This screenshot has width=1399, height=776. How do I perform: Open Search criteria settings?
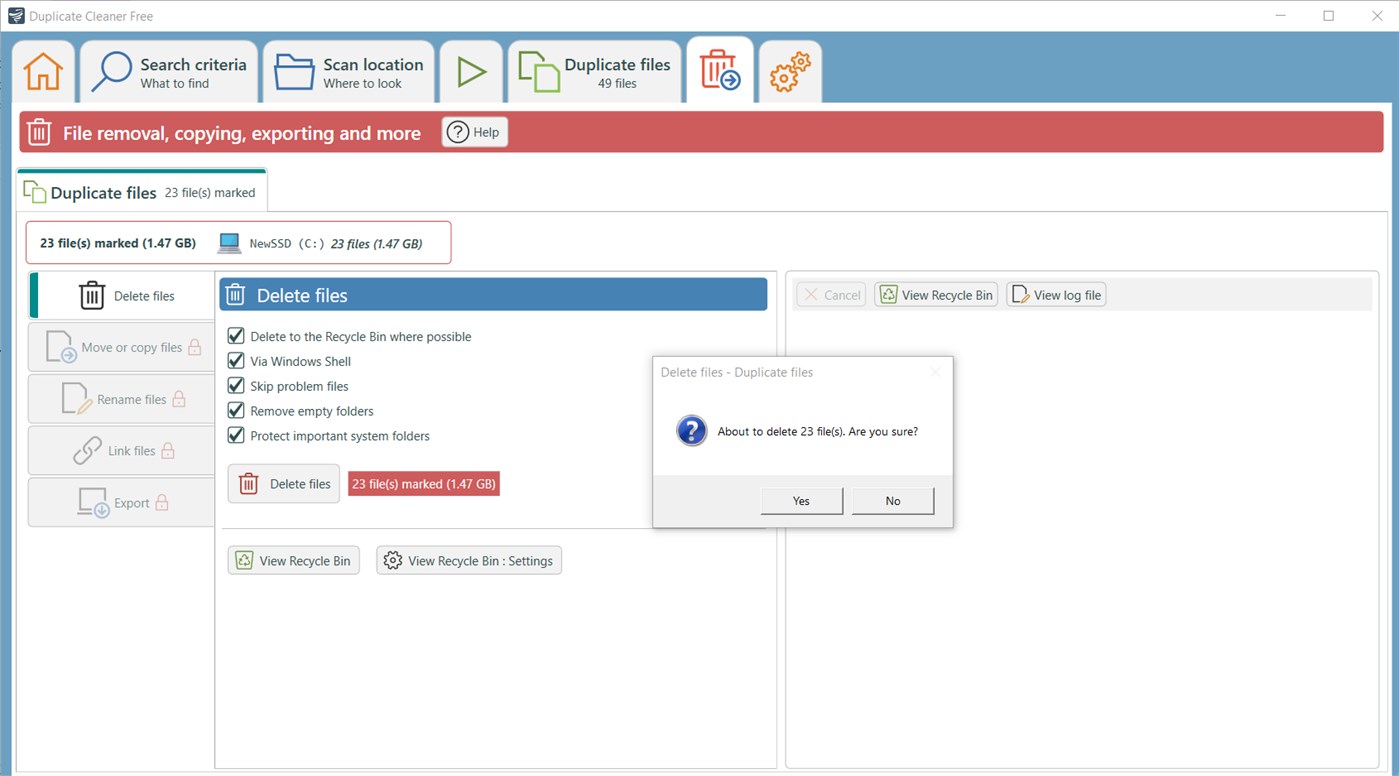[x=168, y=70]
